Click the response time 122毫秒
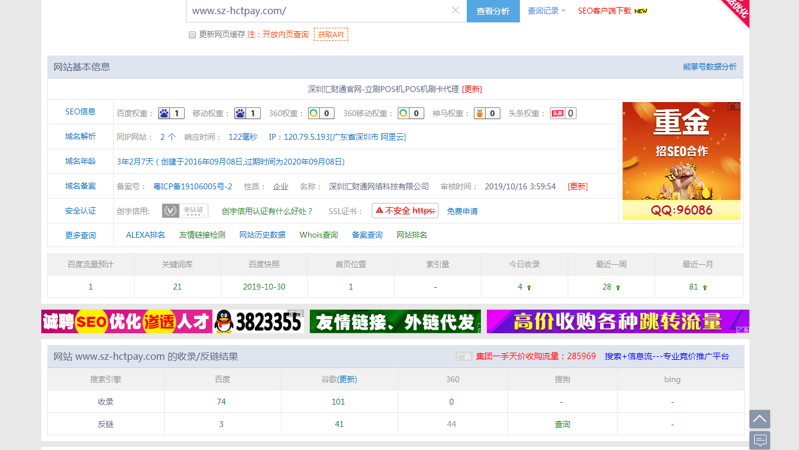Image resolution: width=799 pixels, height=450 pixels. (243, 137)
